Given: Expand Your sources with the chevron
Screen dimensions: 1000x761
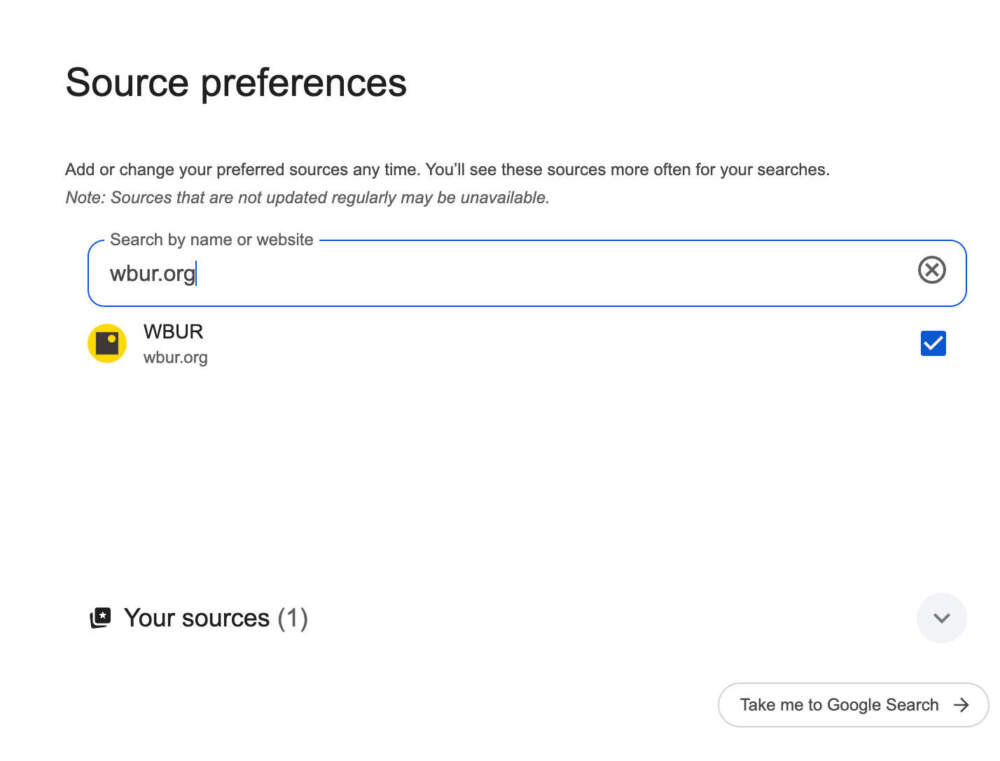Looking at the screenshot, I should tap(941, 618).
